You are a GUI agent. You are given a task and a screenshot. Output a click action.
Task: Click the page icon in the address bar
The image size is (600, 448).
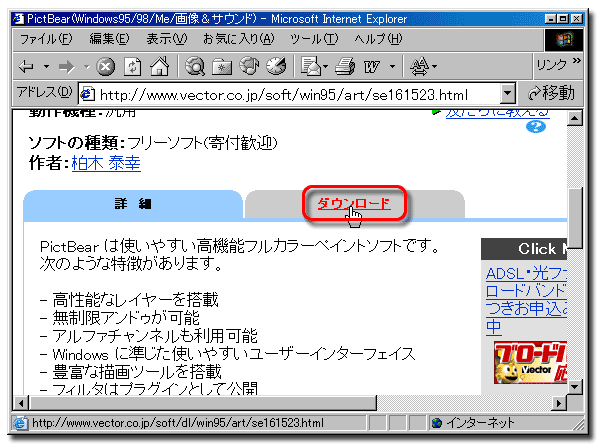(88, 94)
